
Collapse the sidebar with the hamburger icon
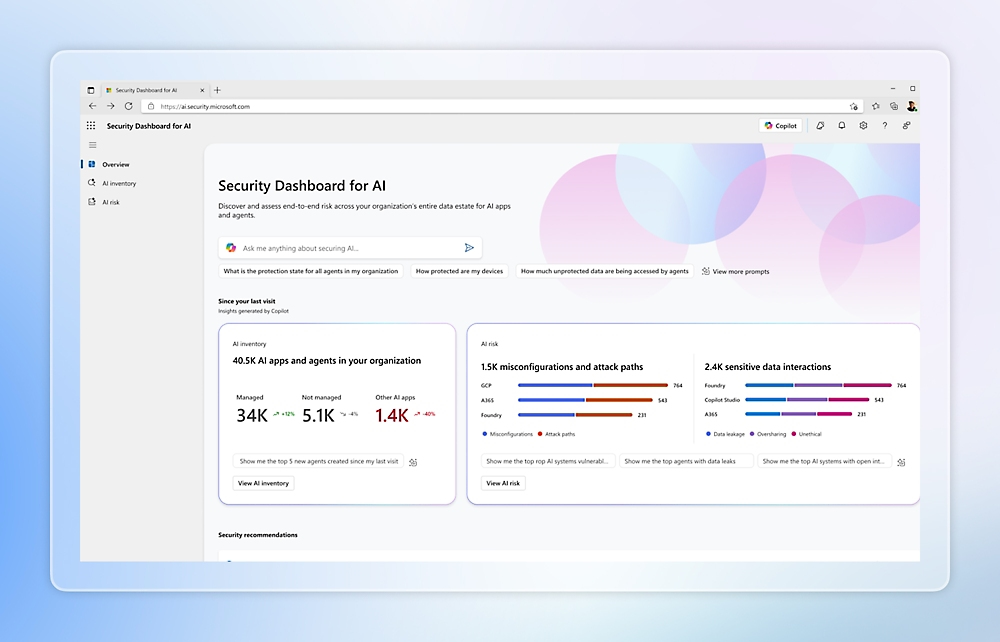[93, 145]
